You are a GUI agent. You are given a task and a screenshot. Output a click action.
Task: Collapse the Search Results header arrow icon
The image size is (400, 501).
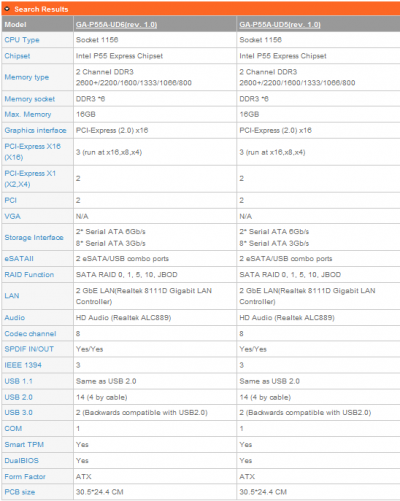coord(7,9)
